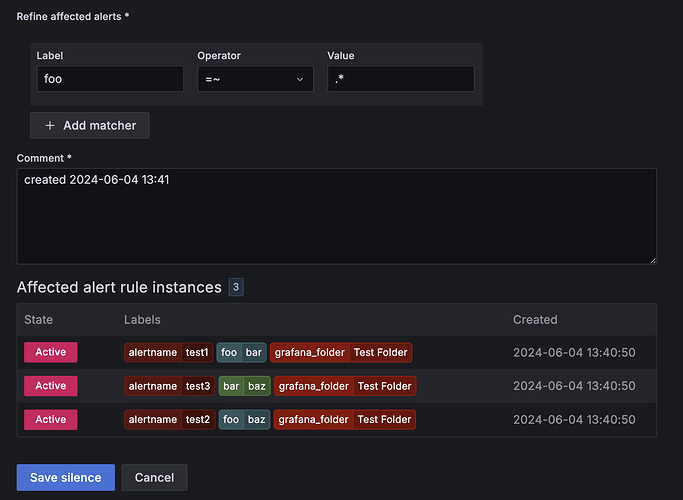Screen dimensions: 683x500
Task: Click the Active badge for test2 row
Action: tap(51, 419)
